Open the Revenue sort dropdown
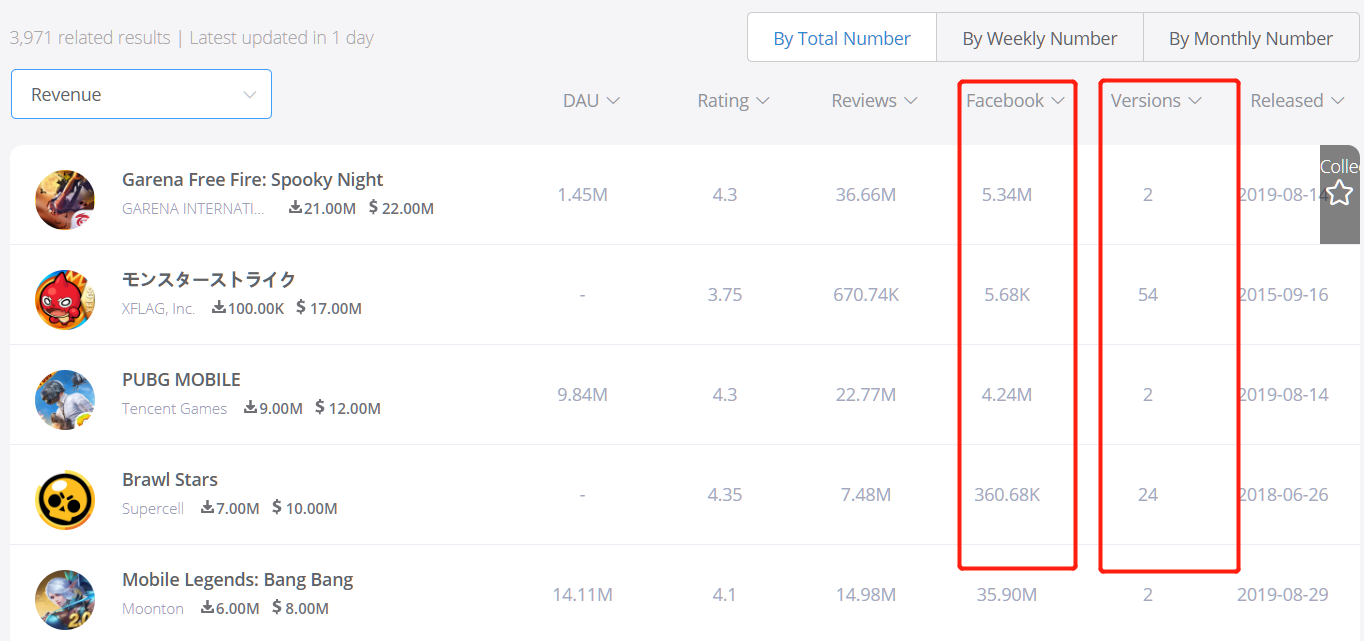Screen dimensions: 1364x641 tap(141, 94)
